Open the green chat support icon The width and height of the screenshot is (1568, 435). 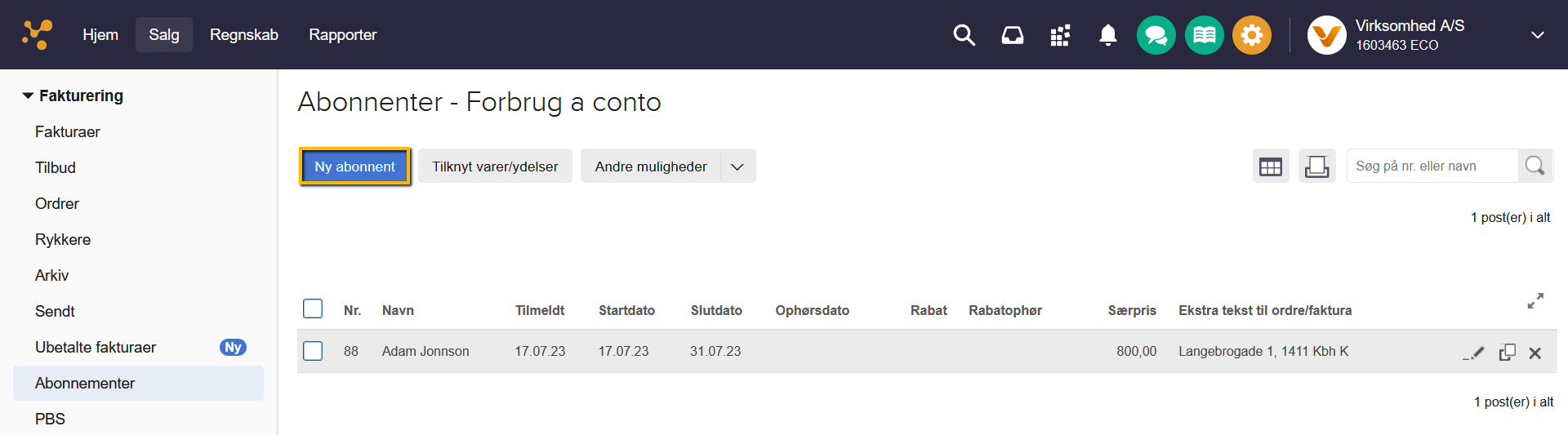click(1156, 35)
